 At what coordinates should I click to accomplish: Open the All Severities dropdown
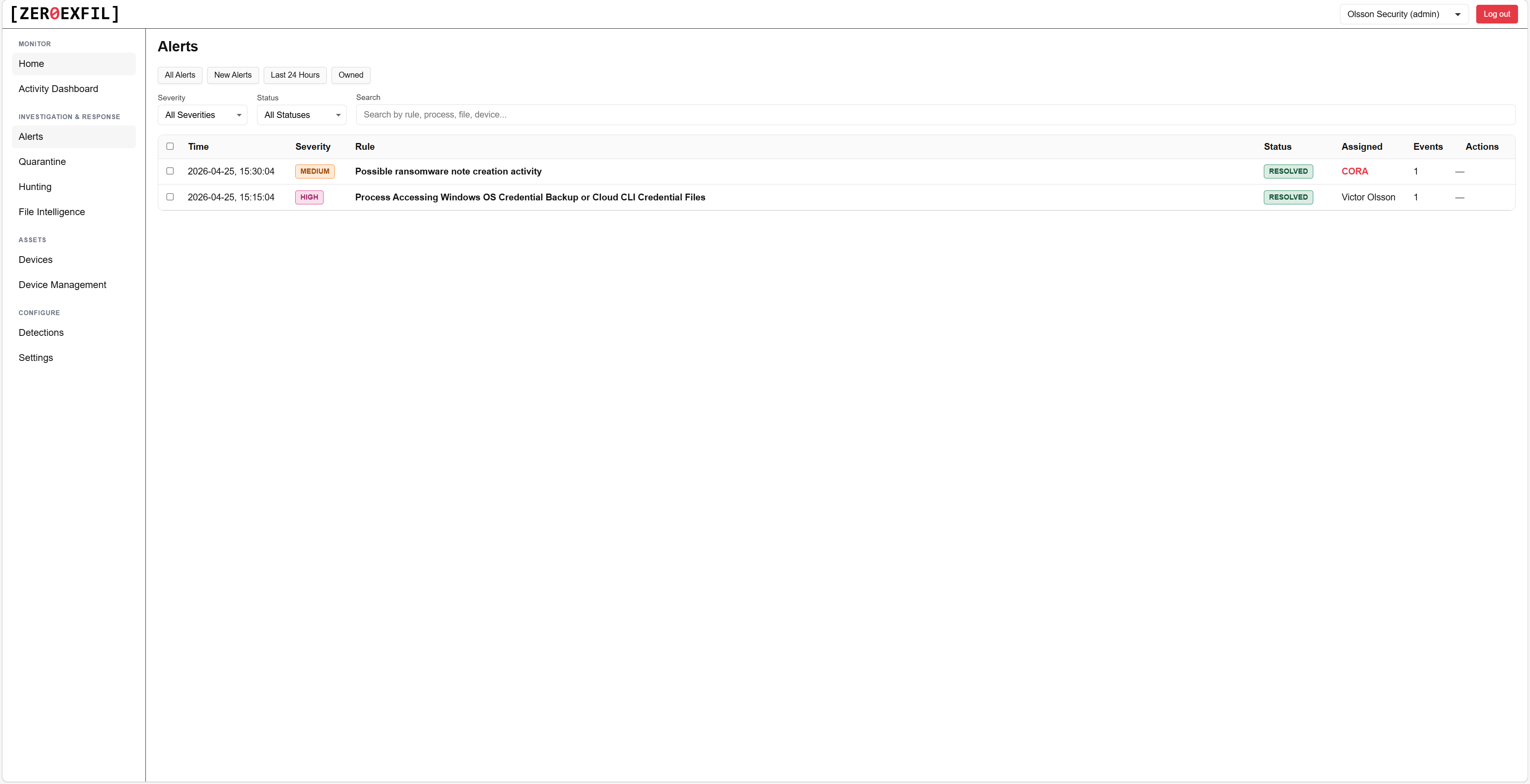(202, 115)
